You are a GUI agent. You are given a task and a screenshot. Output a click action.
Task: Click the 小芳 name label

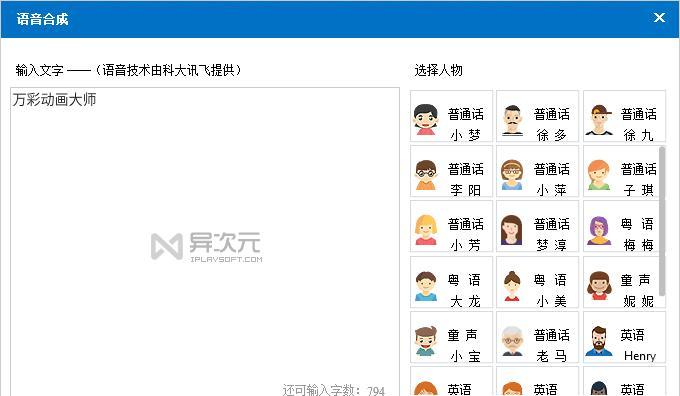(x=465, y=245)
